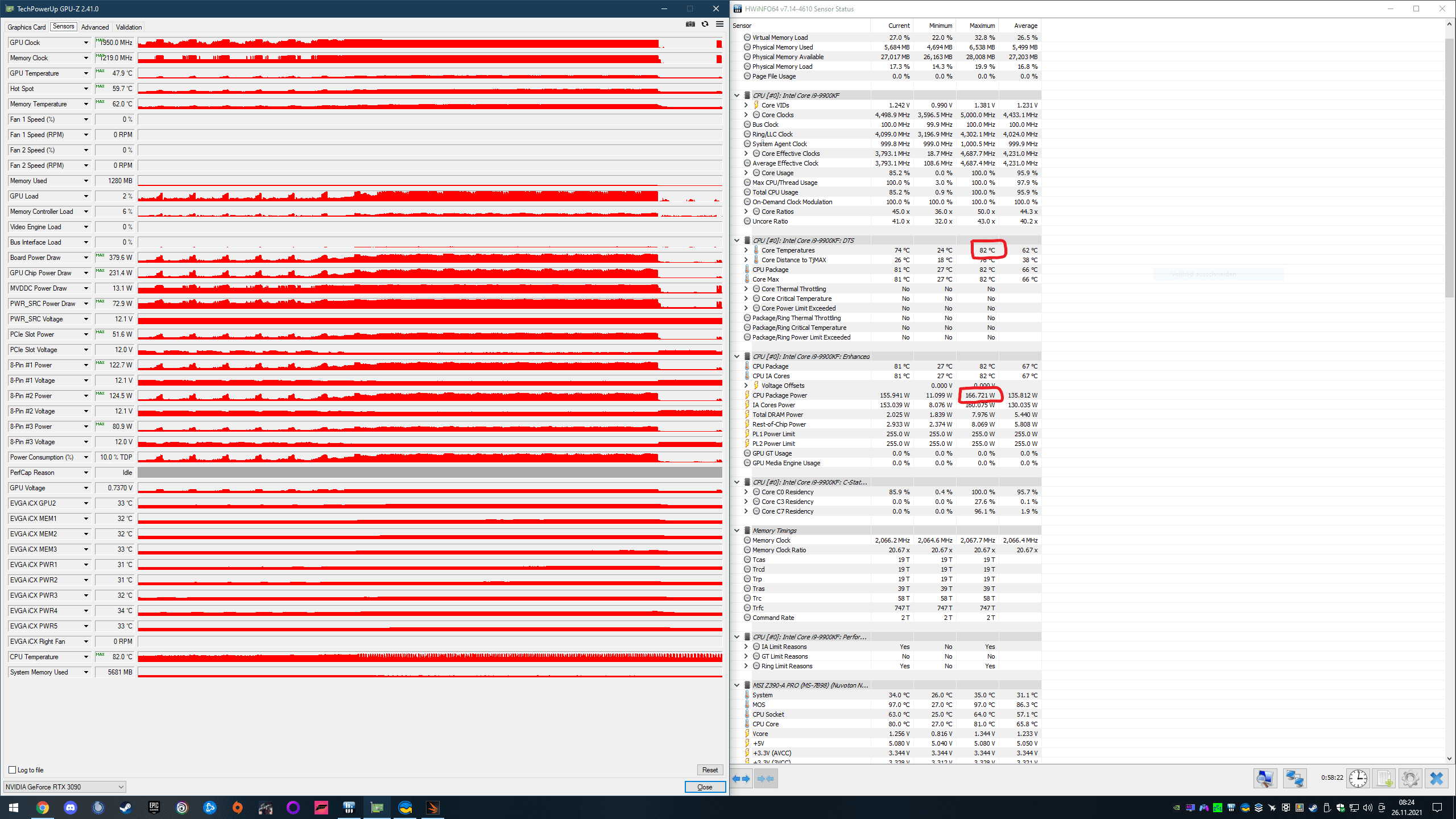Viewport: 1456px width, 819px height.
Task: Open the Board Power Draw dropdown
Action: click(x=86, y=258)
